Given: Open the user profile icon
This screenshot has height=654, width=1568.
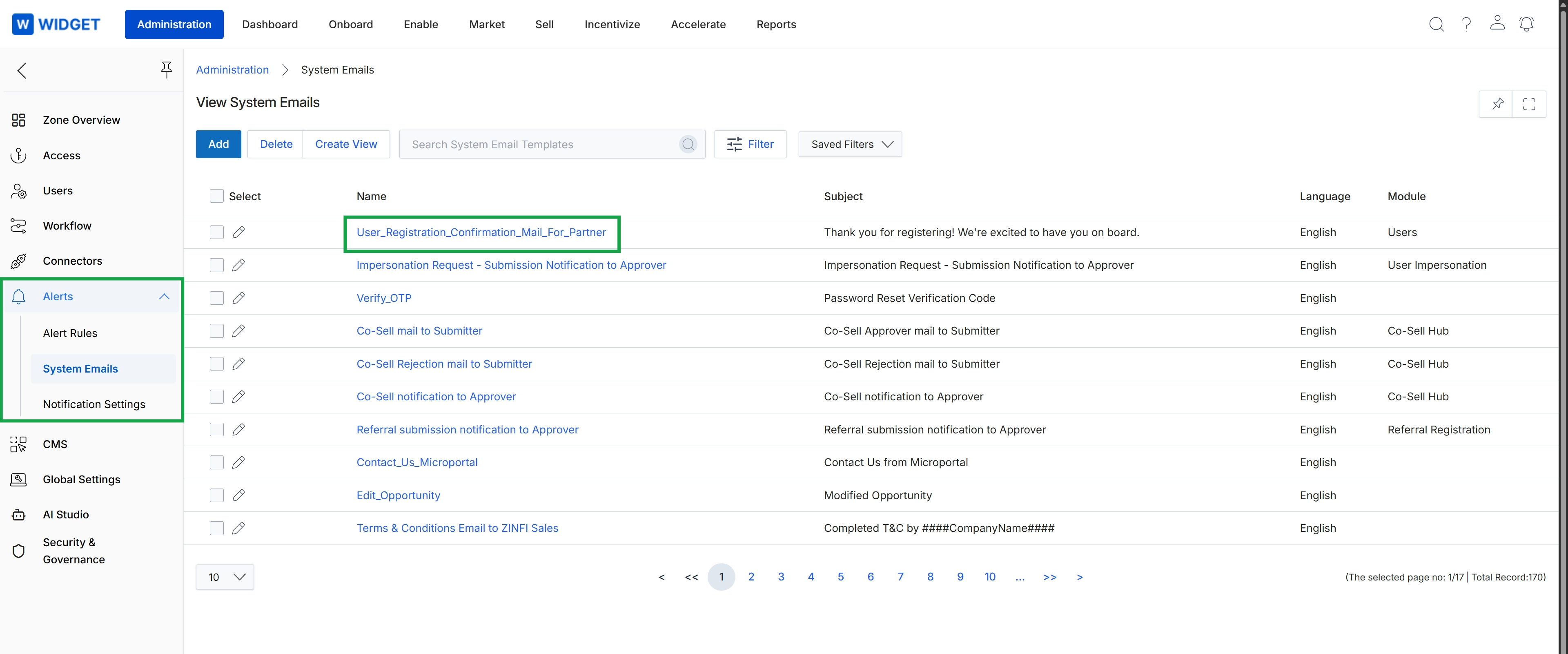Looking at the screenshot, I should pos(1497,23).
